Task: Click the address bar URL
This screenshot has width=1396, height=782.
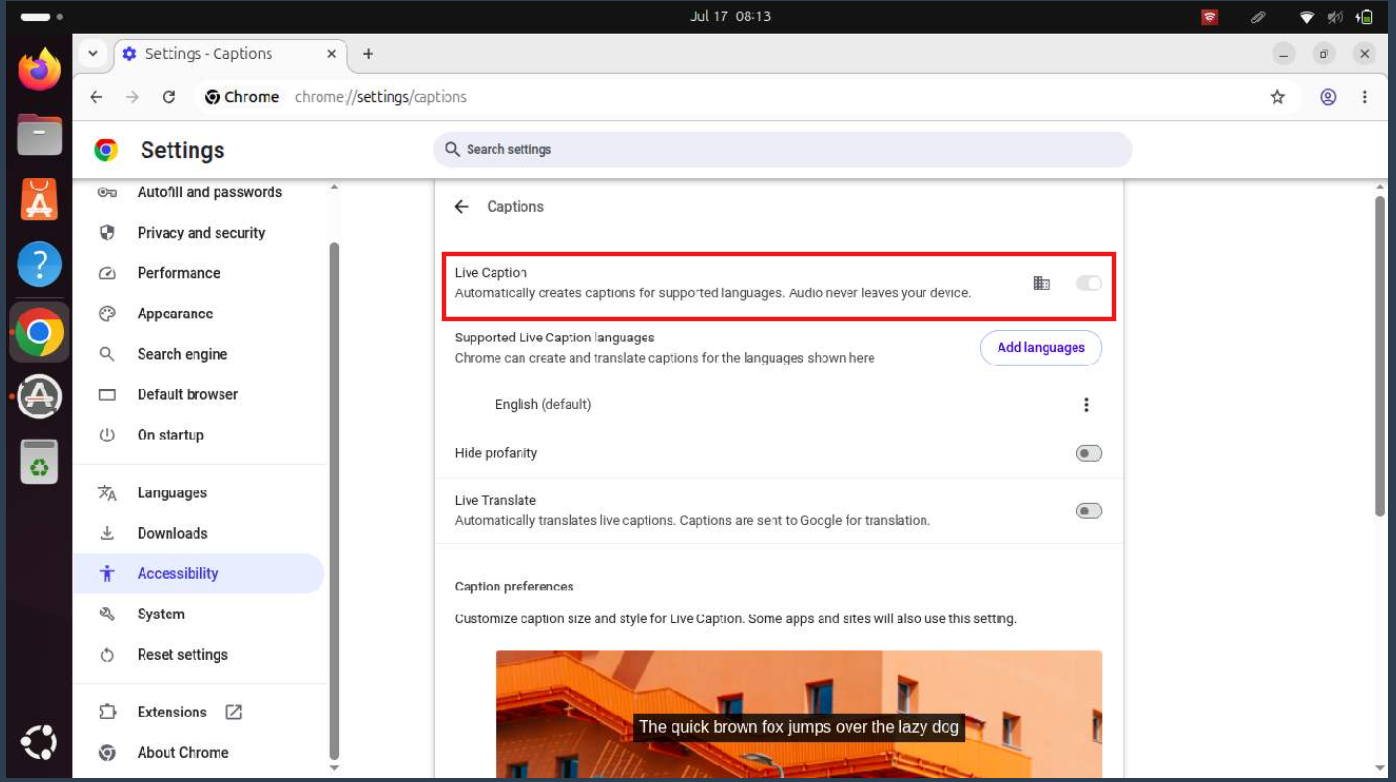Action: click(x=381, y=97)
